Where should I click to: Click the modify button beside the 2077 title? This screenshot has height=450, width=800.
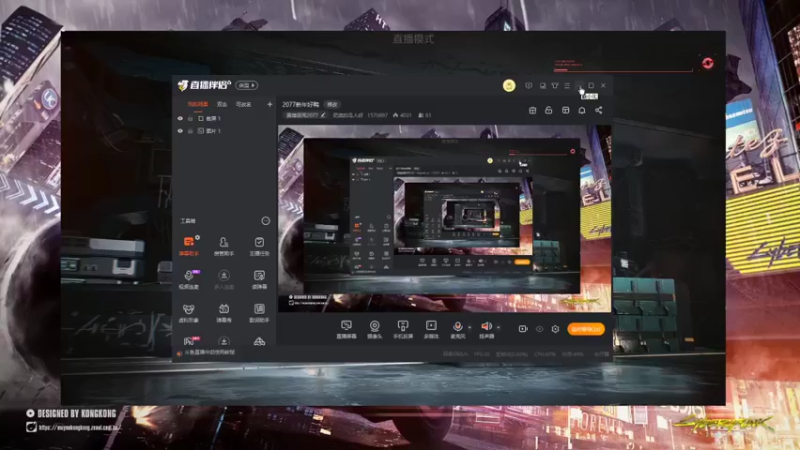332,104
